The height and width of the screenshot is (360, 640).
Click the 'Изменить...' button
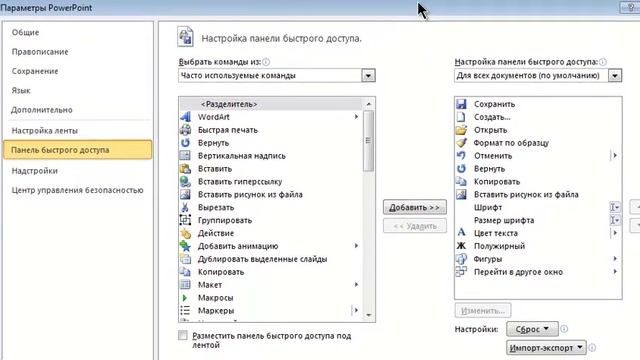[x=483, y=311]
